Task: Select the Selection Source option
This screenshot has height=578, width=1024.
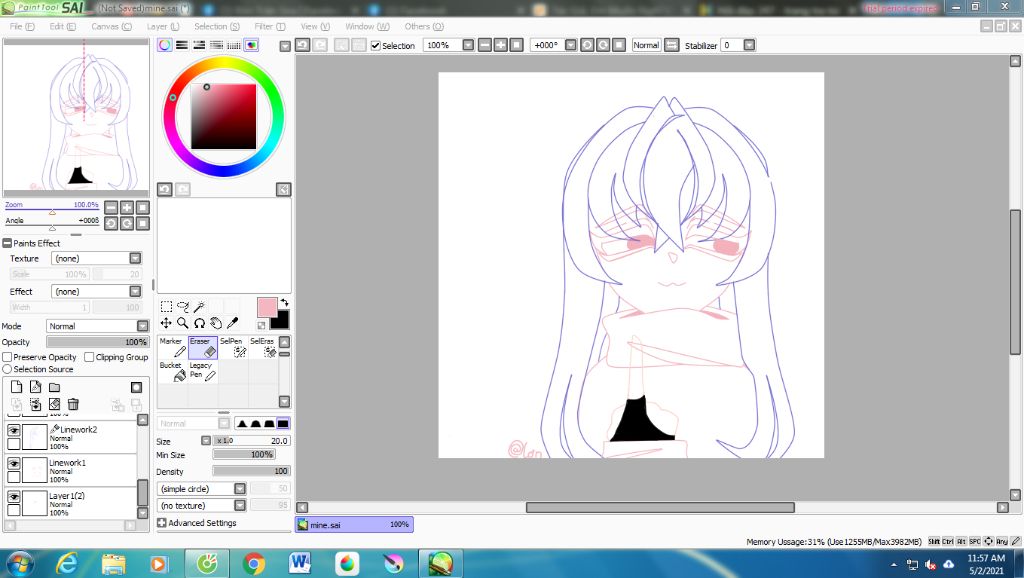Action: pos(7,369)
